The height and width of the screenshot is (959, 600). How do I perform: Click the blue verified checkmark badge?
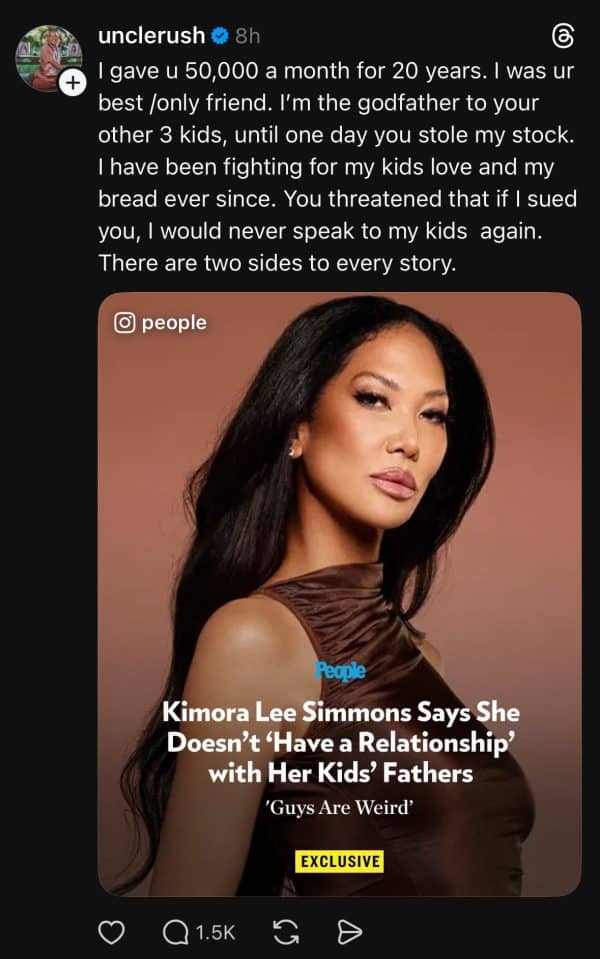click(220, 36)
